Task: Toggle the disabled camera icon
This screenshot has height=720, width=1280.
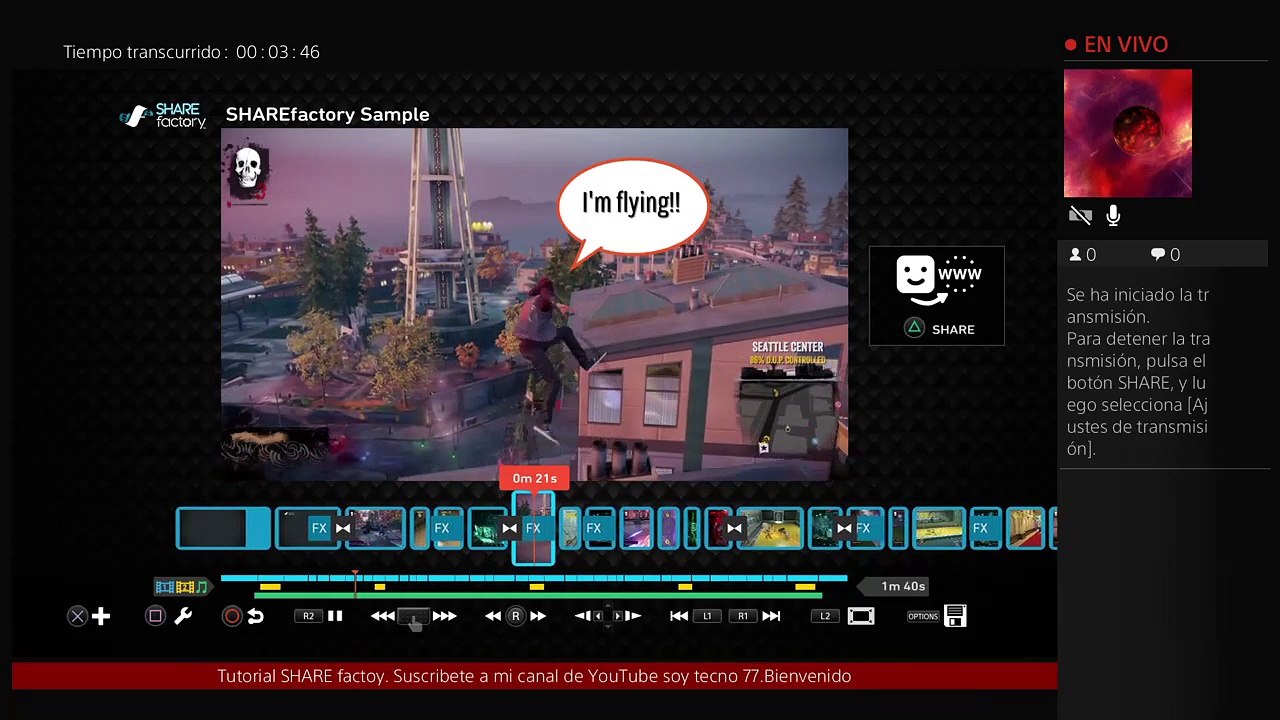Action: pos(1080,215)
